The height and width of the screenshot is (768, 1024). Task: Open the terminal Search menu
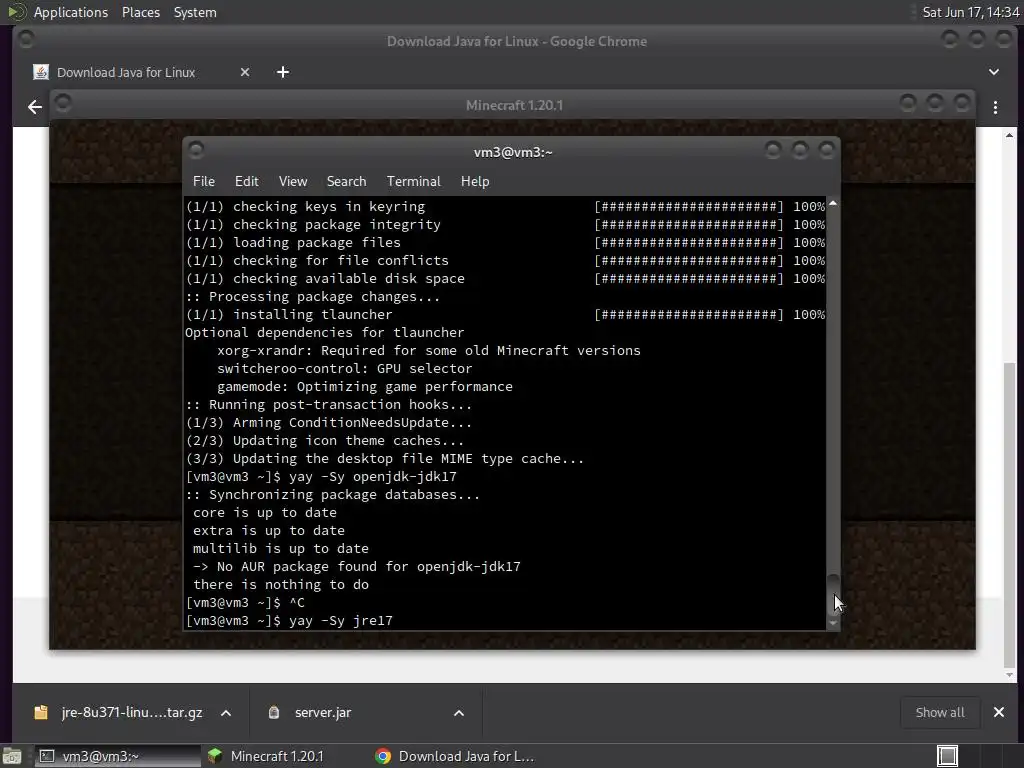pos(346,182)
